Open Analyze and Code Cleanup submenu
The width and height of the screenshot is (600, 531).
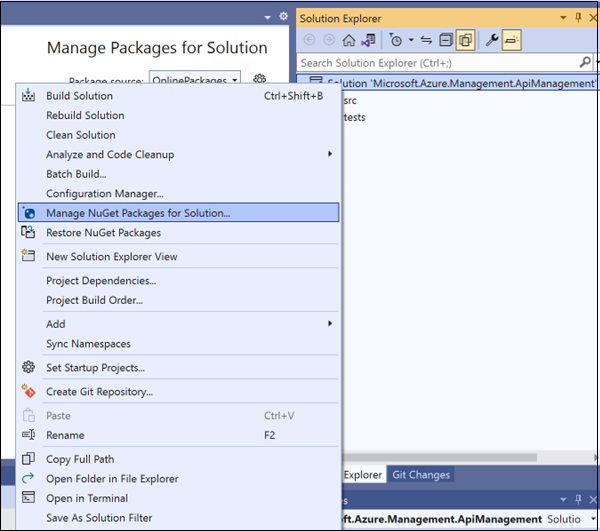(x=178, y=154)
